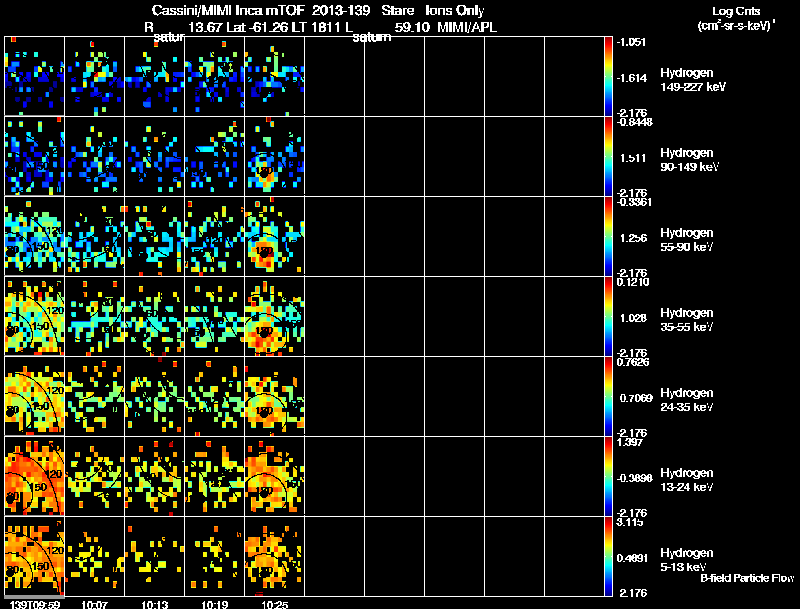Image resolution: width=800 pixels, height=609 pixels.
Task: Select the 24-35 keV panel at 139T09:59
Action: [x=35, y=396]
